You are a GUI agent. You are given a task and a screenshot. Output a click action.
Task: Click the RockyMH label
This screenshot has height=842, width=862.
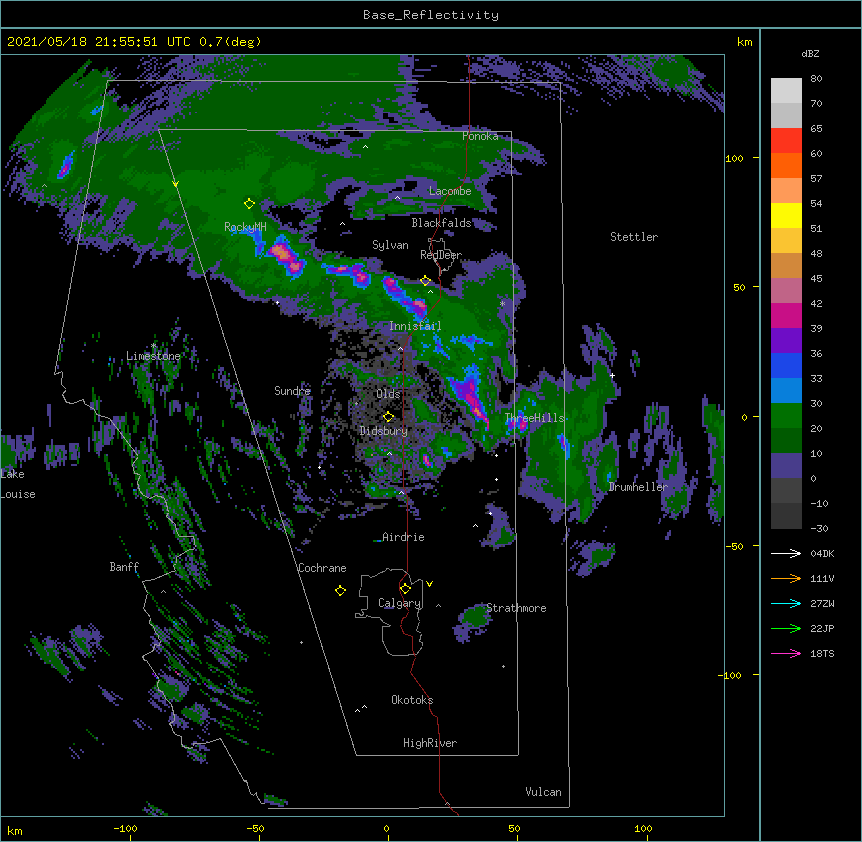click(x=245, y=227)
